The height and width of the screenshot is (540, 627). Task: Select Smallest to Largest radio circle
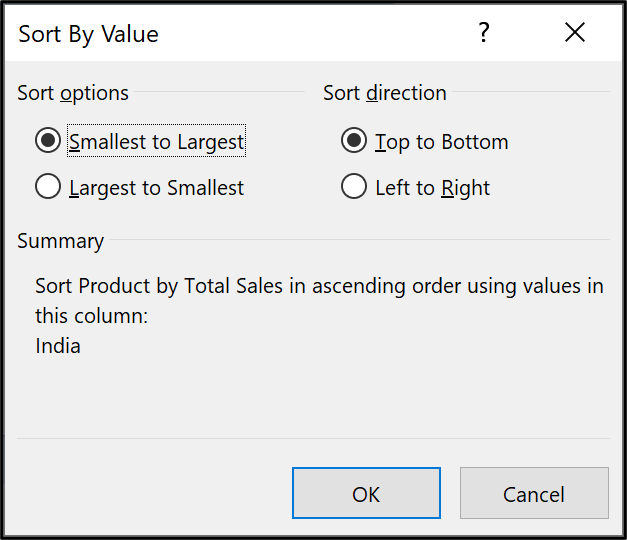click(47, 141)
